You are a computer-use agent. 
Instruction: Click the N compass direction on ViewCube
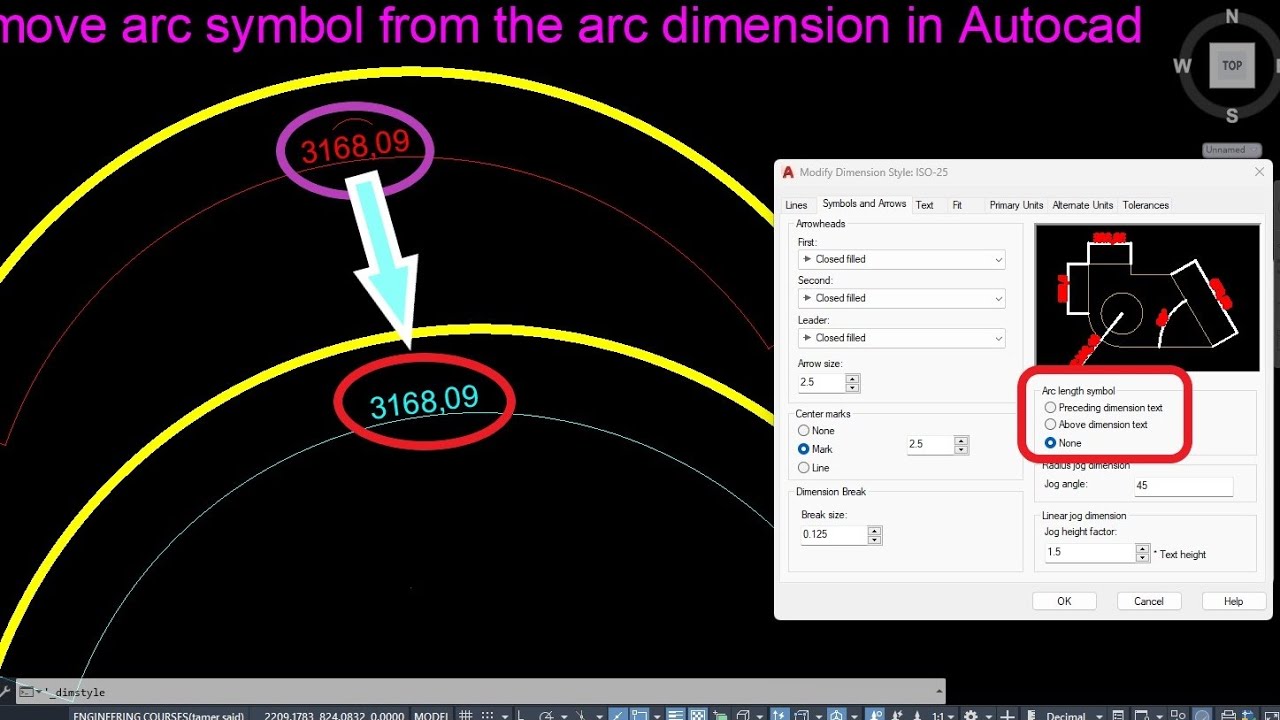[1232, 16]
